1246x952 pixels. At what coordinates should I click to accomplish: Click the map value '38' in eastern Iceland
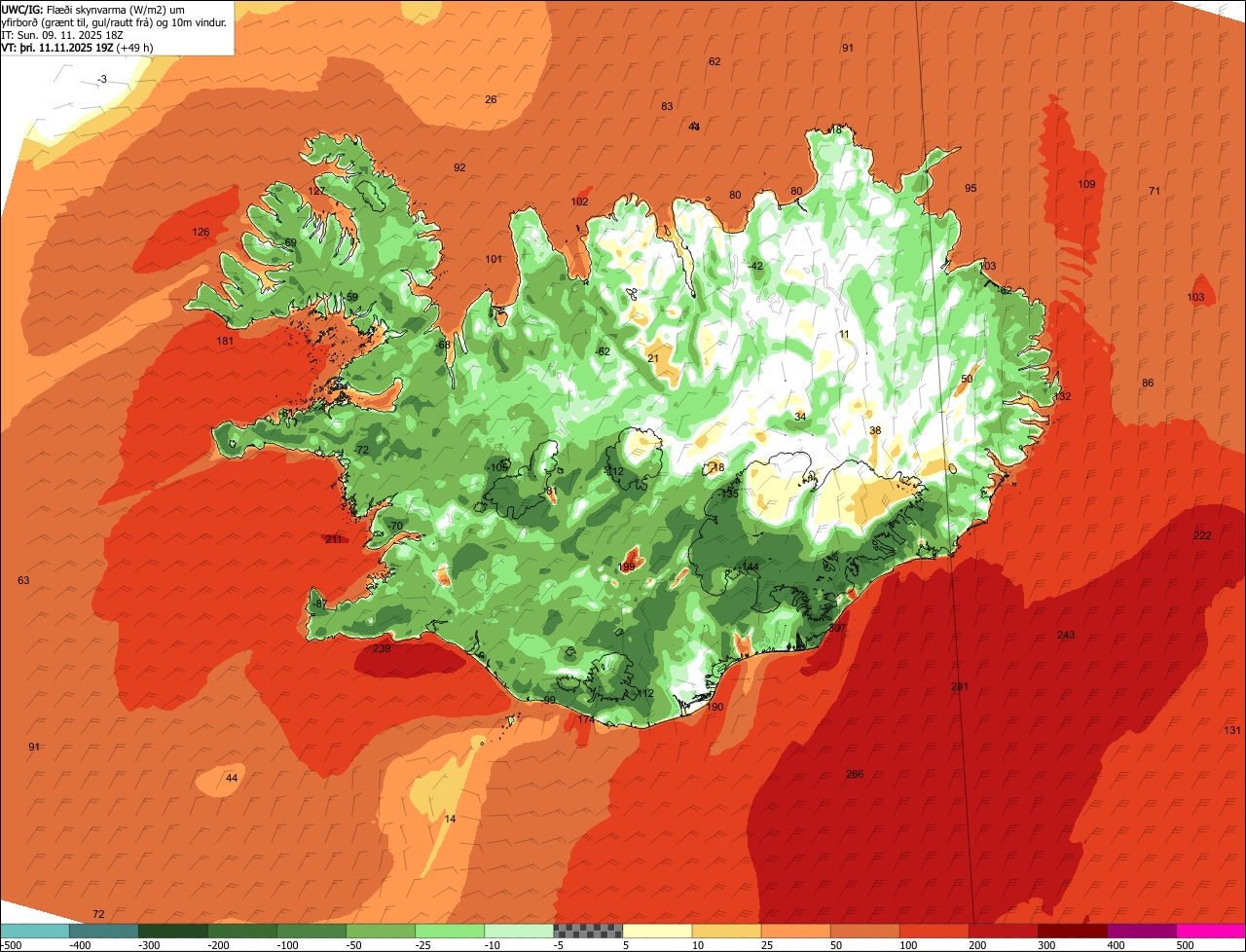[x=875, y=431]
